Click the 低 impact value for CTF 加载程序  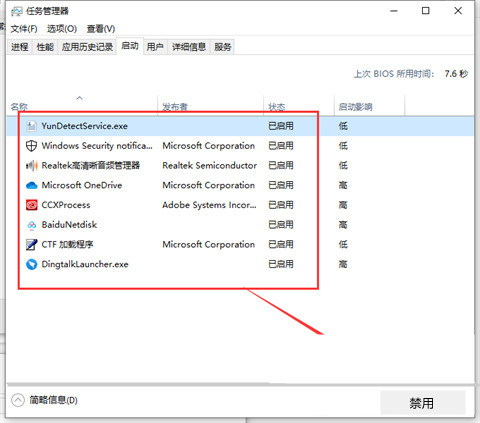343,244
